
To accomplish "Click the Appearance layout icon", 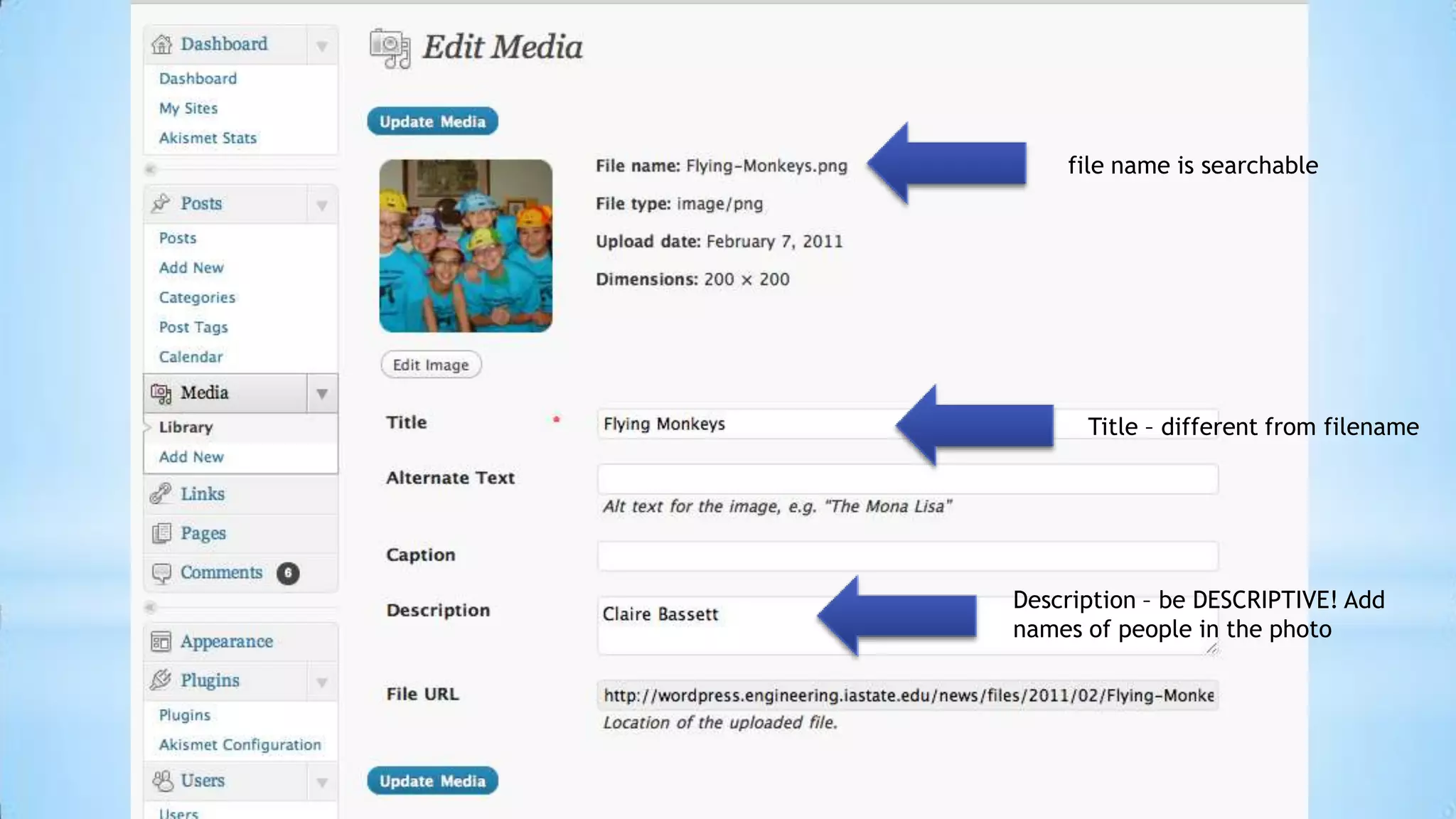I will coord(161,641).
